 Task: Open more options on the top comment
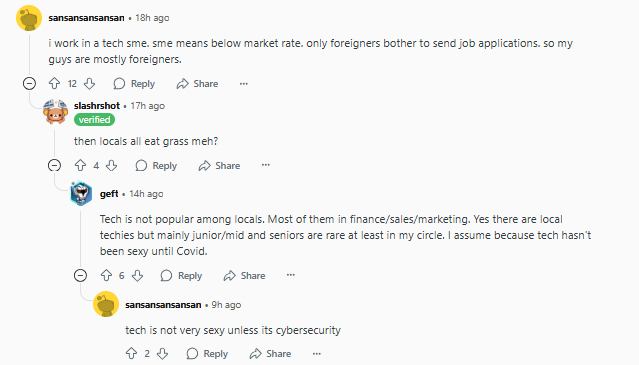click(x=244, y=84)
